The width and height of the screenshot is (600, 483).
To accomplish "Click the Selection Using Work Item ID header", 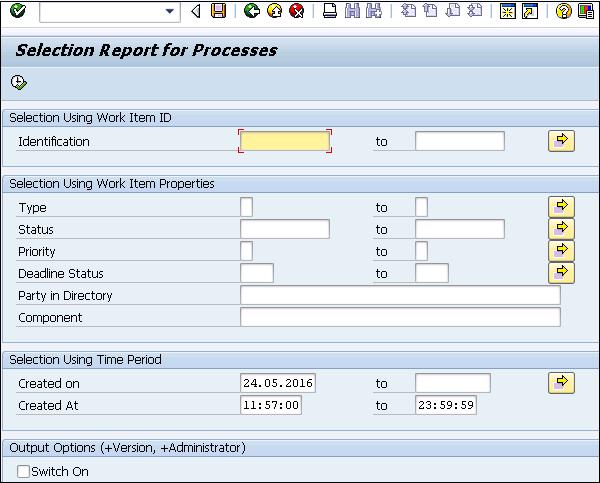I will [x=90, y=118].
